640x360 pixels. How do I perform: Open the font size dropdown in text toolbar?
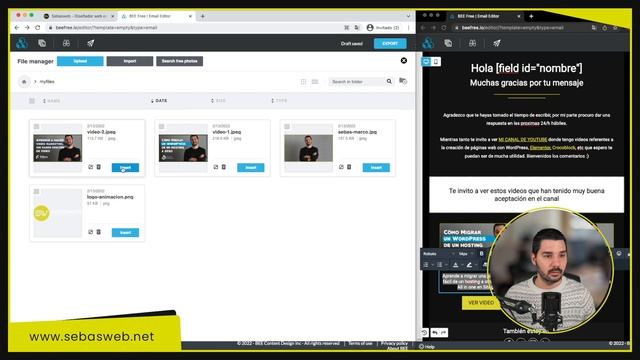pyautogui.click(x=466, y=253)
